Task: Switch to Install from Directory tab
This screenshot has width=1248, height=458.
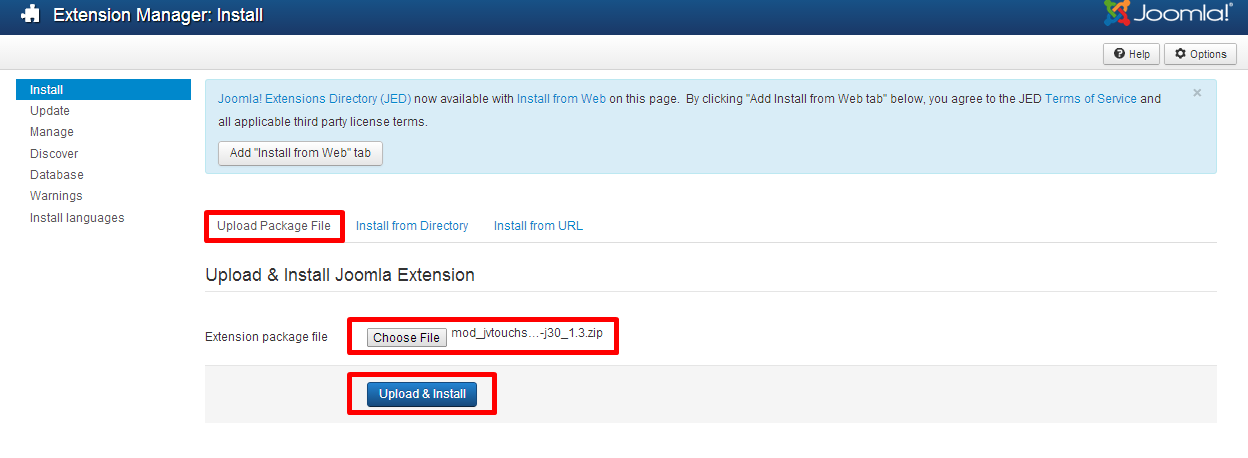Action: point(412,226)
